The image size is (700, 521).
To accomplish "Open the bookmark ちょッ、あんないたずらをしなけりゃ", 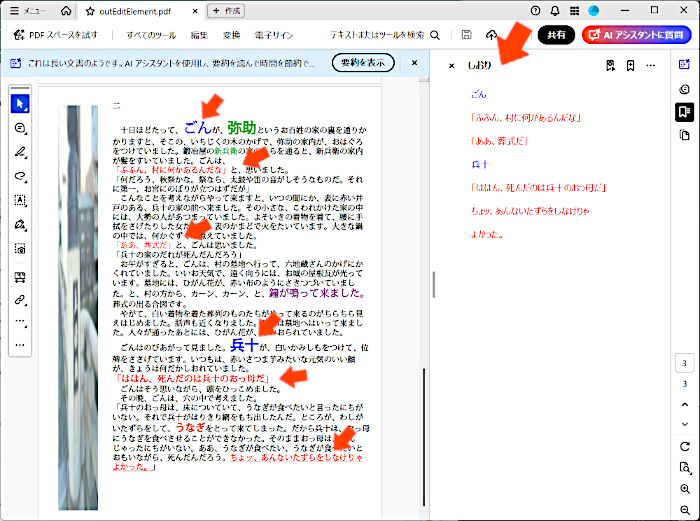I will pos(530,211).
